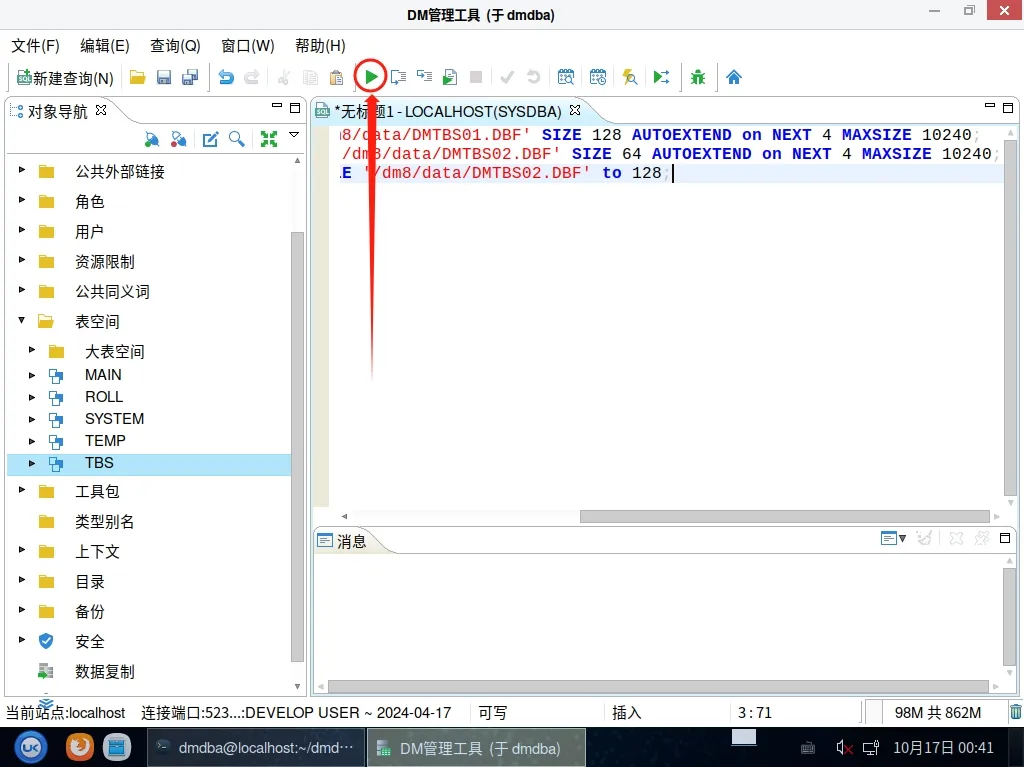Open the 查询(Q) menu
Screen dimensions: 1024x767
pyautogui.click(x=175, y=46)
